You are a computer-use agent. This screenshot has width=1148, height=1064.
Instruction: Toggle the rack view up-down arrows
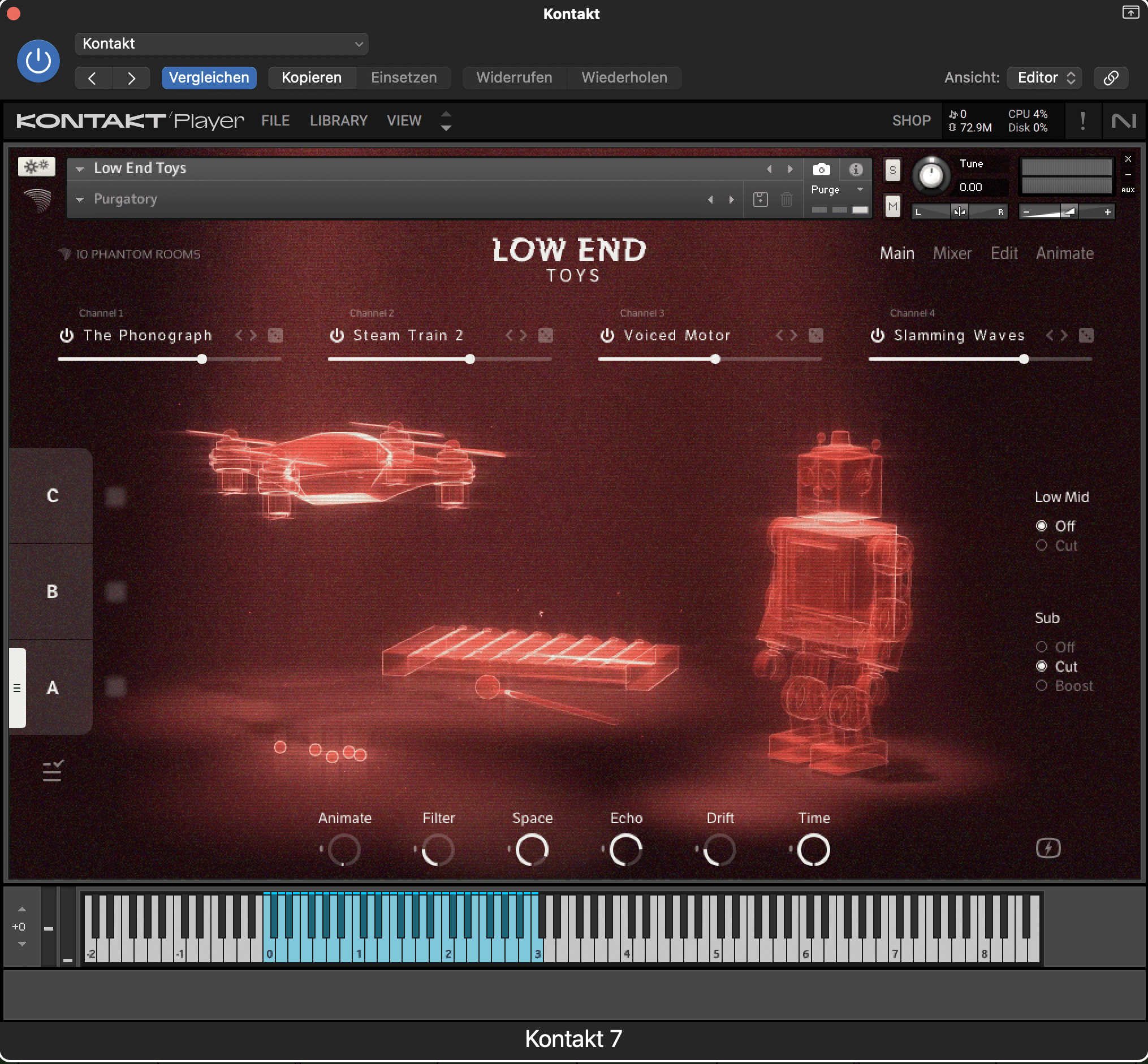point(446,121)
